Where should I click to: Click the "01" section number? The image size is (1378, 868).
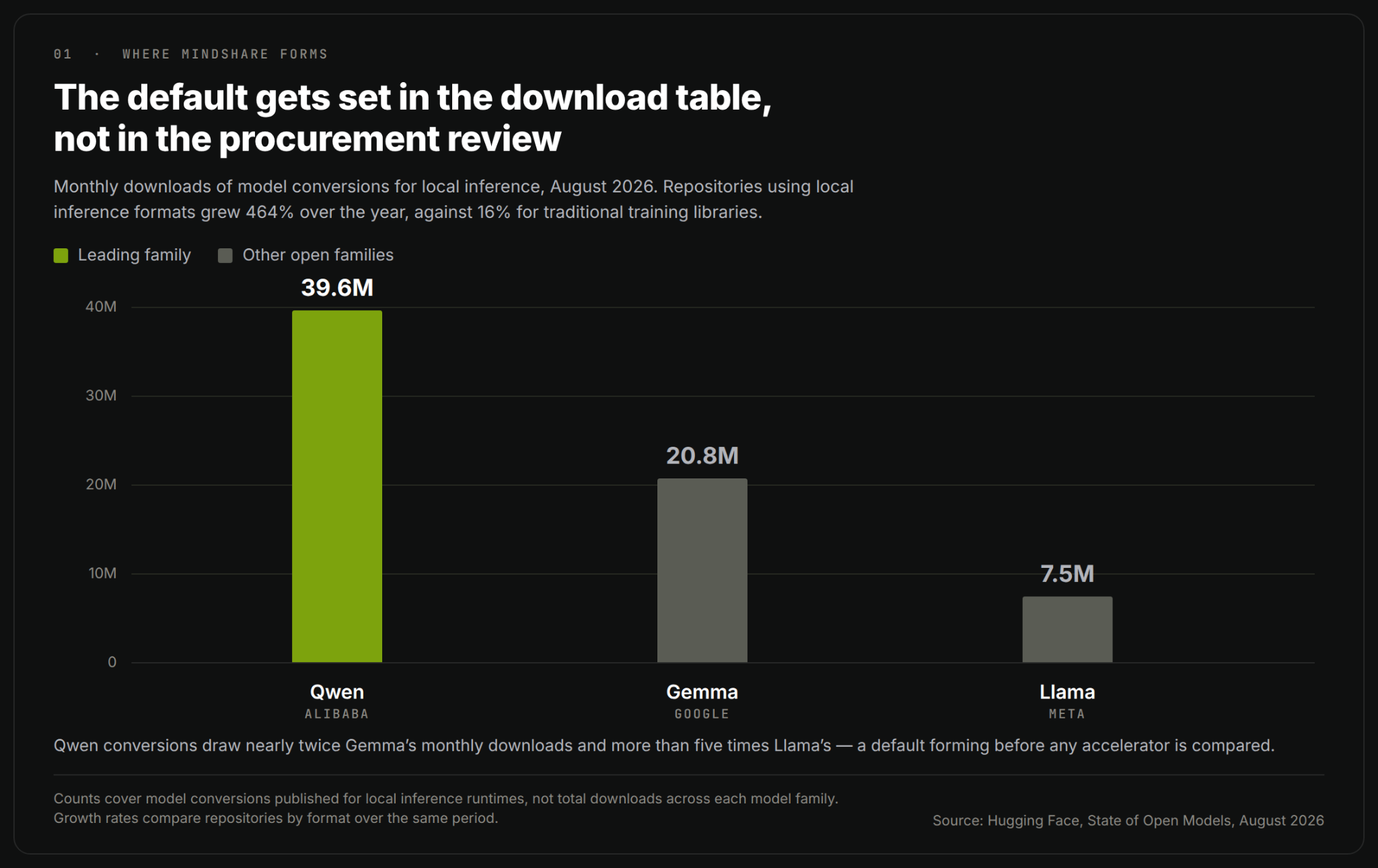[63, 54]
